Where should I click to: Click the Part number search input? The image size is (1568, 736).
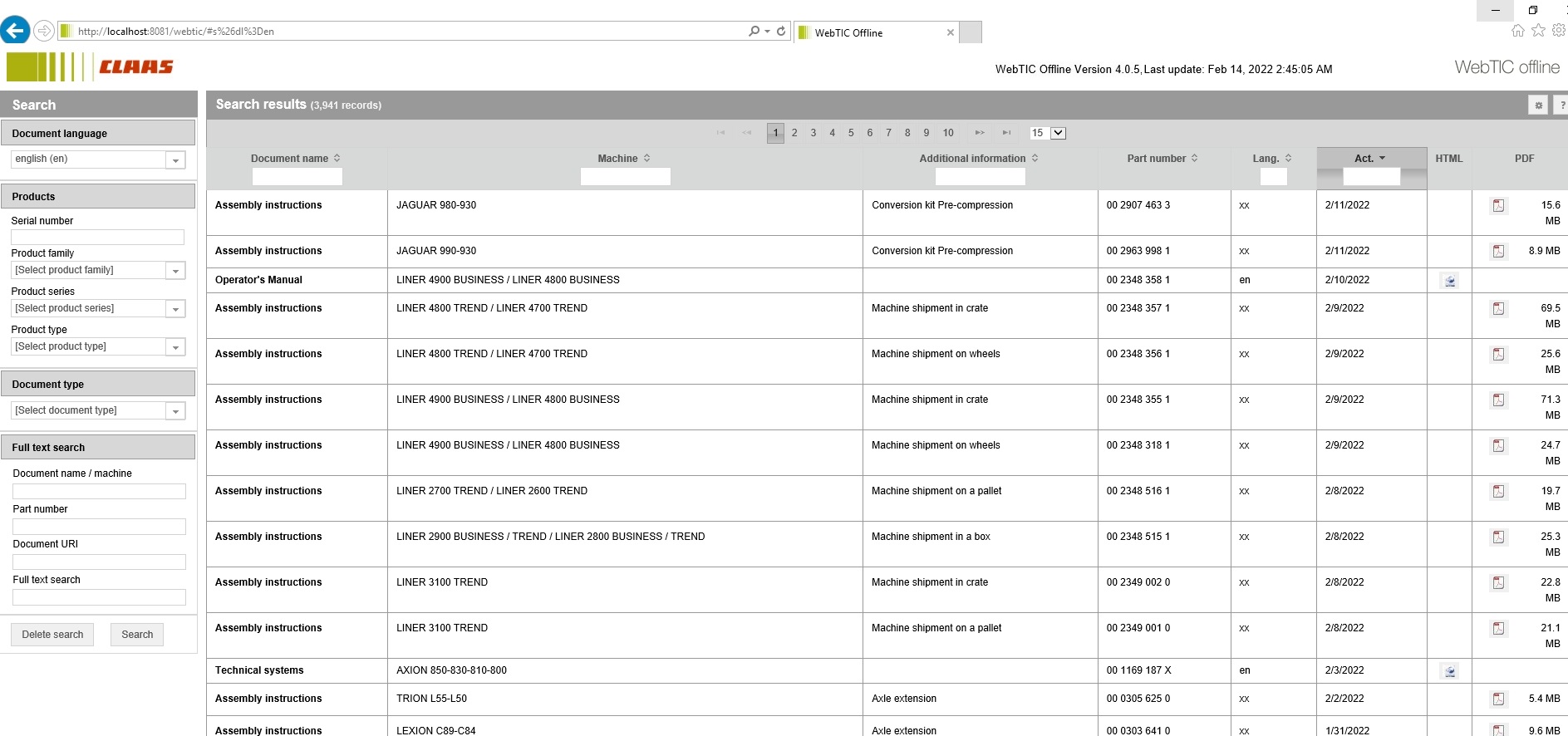point(99,527)
